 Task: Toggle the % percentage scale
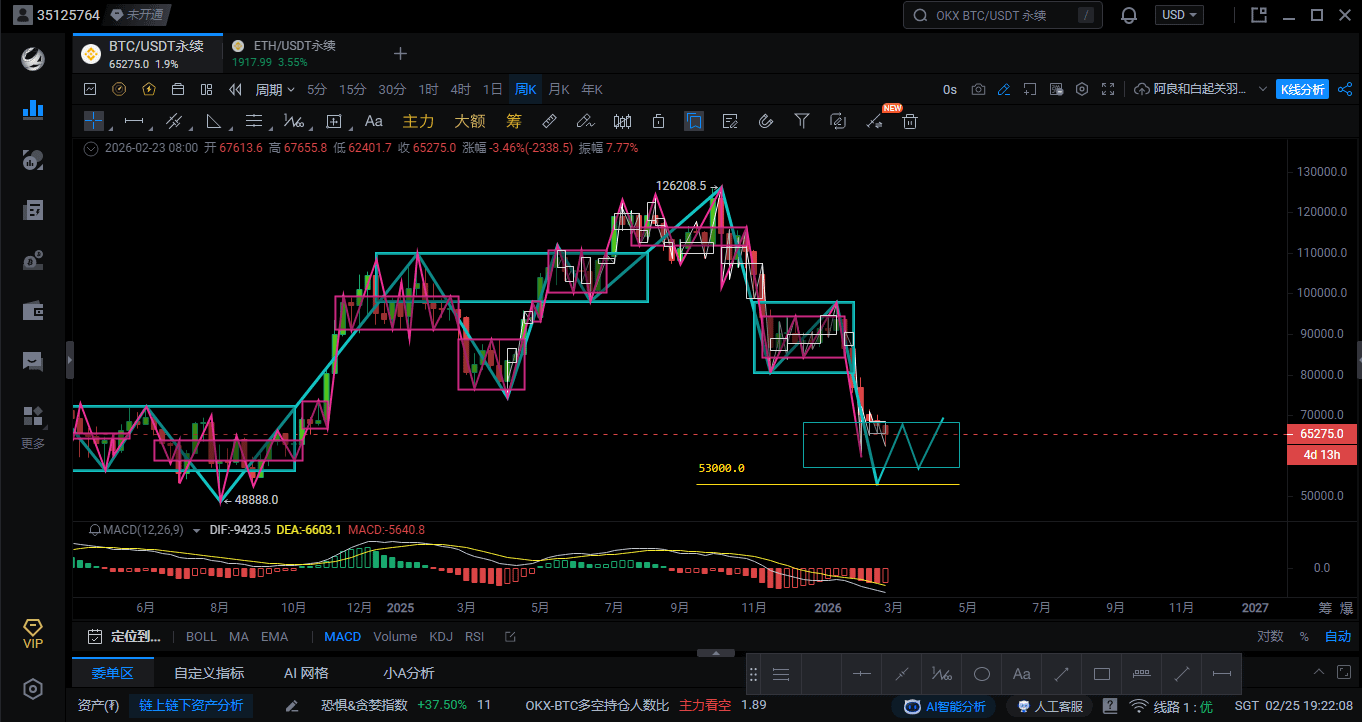1304,636
